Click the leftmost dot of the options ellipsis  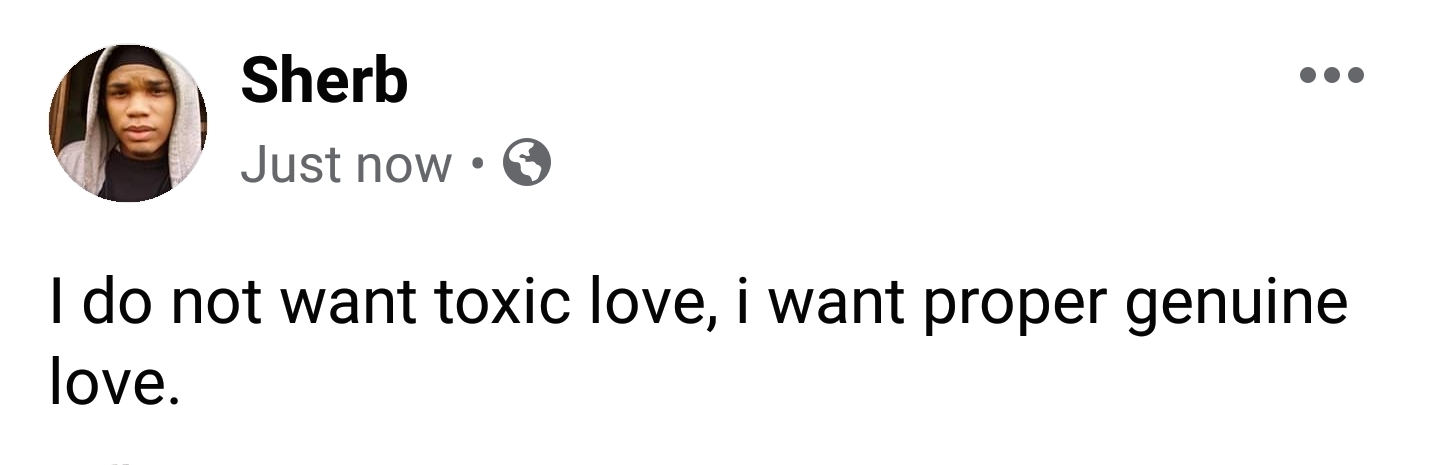coord(1307,76)
